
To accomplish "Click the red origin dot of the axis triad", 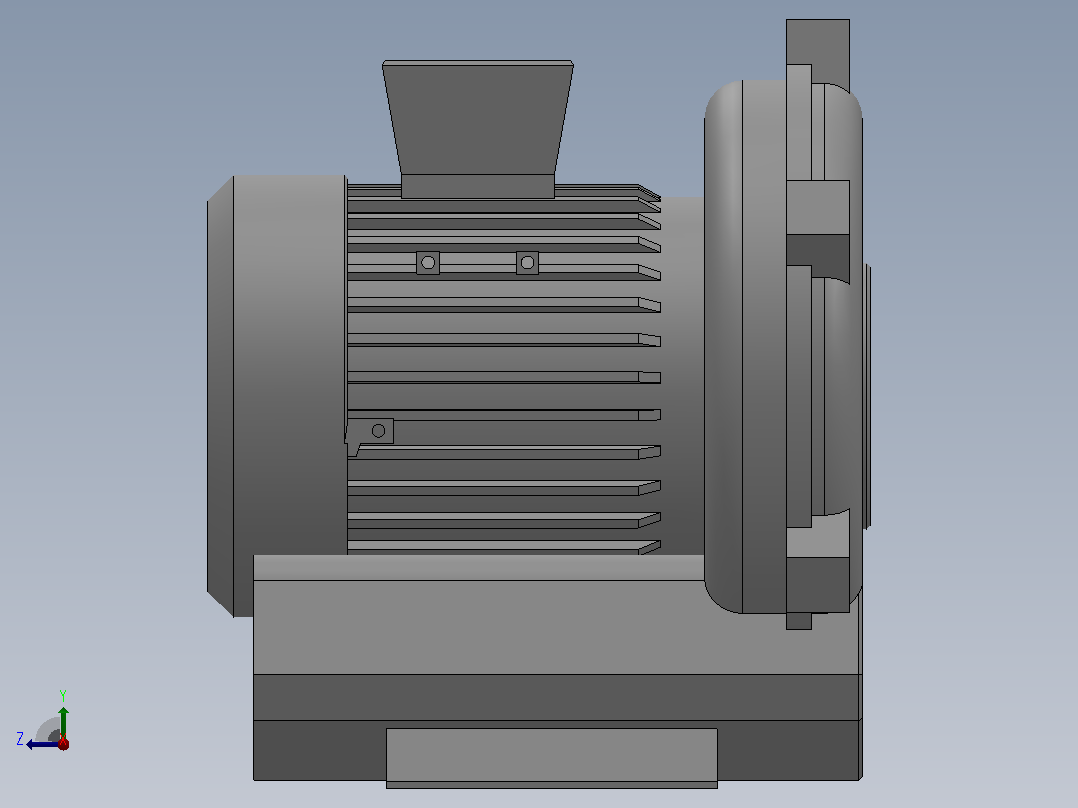I will (x=63, y=743).
